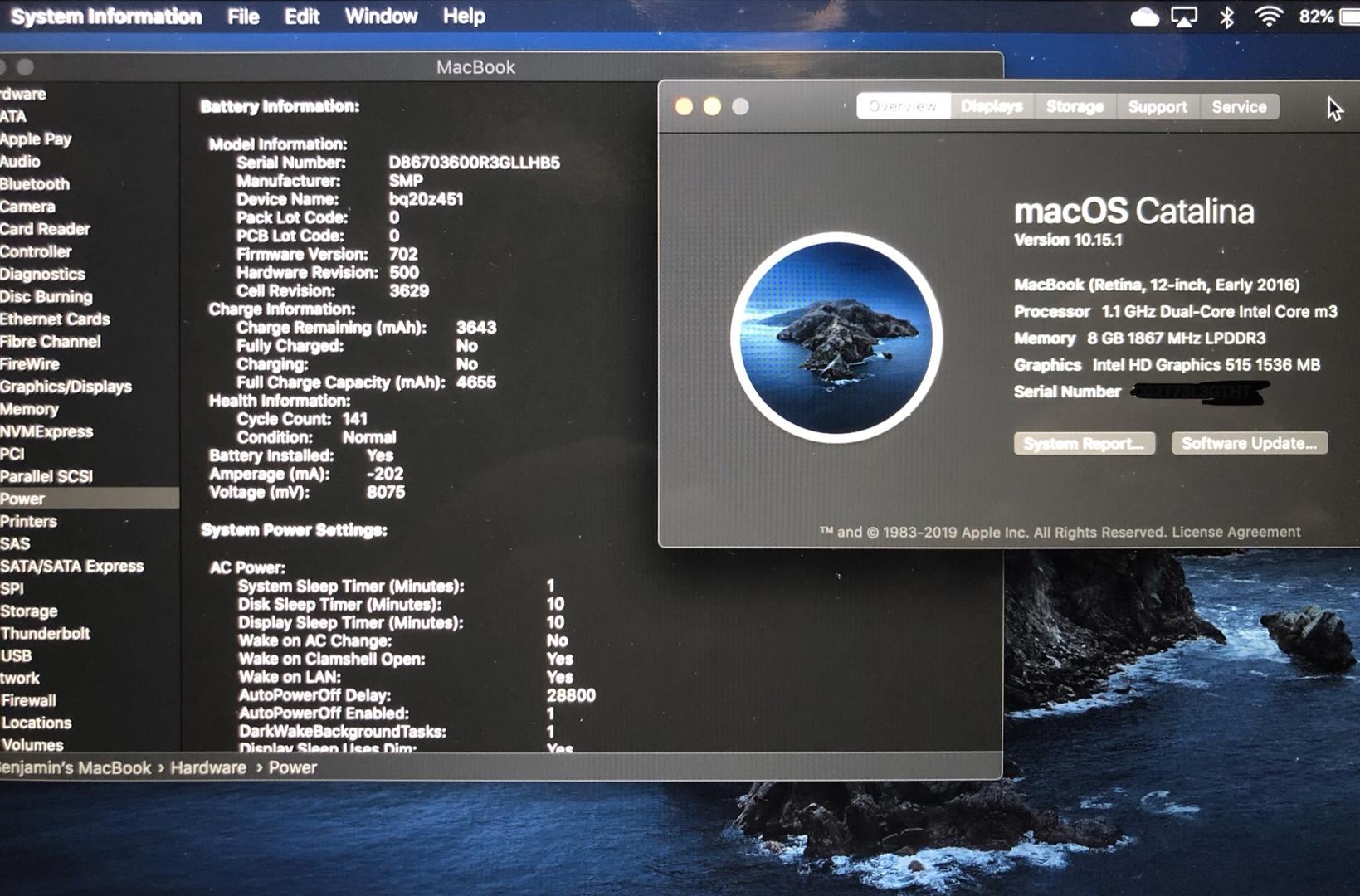Close the About This Mac window
The image size is (1360, 896).
[684, 106]
